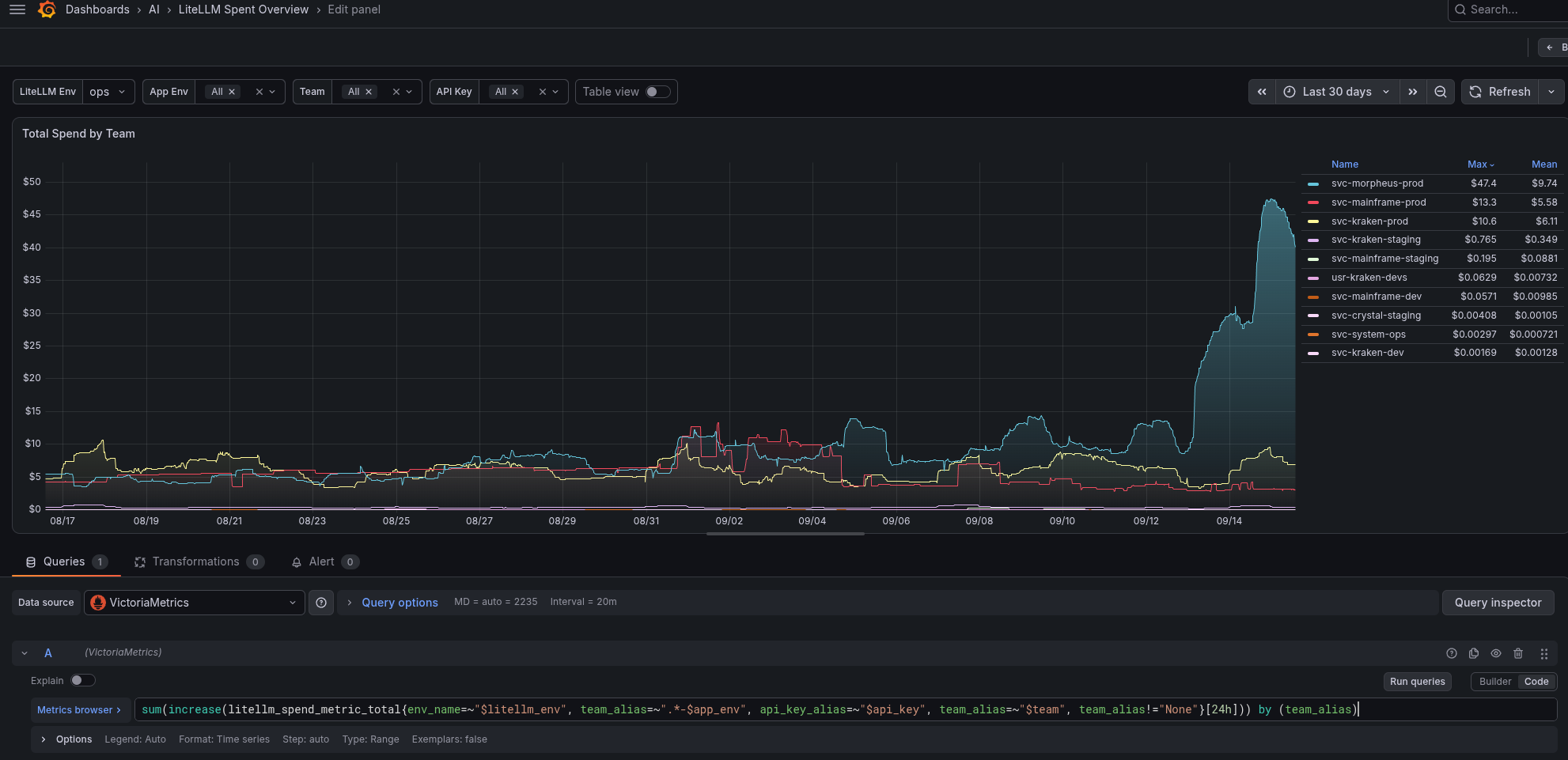Show query A help
Image resolution: width=1568 pixels, height=760 pixels.
click(x=1452, y=653)
